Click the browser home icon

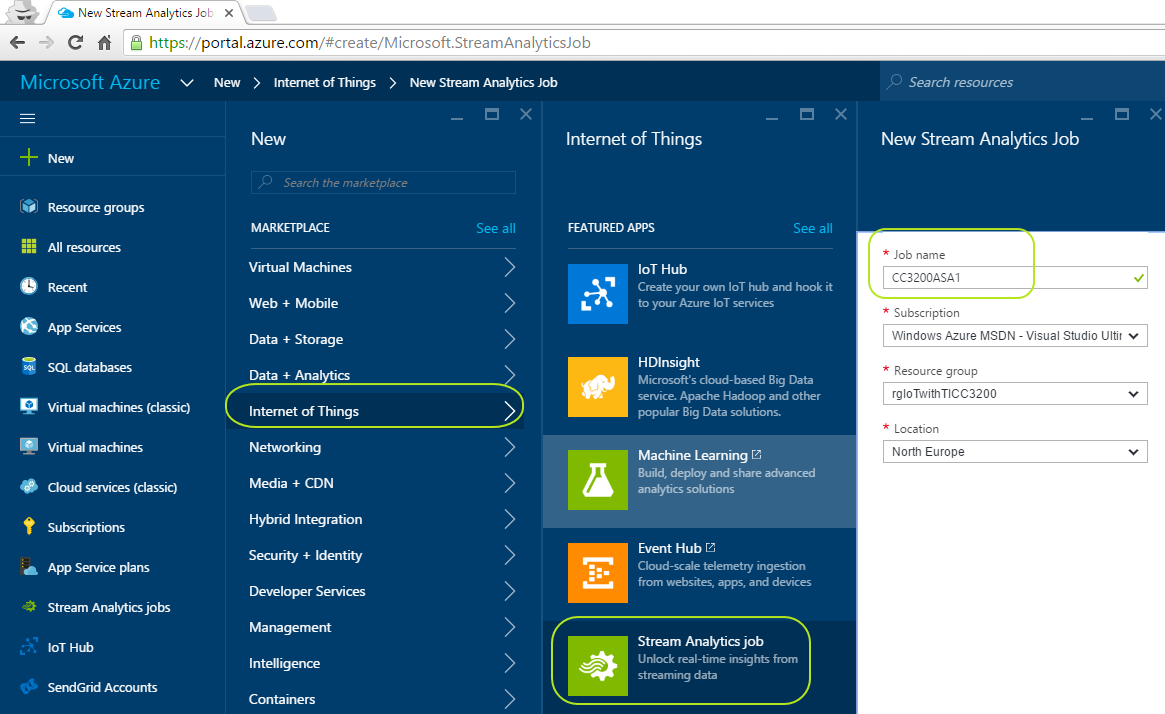pos(105,42)
